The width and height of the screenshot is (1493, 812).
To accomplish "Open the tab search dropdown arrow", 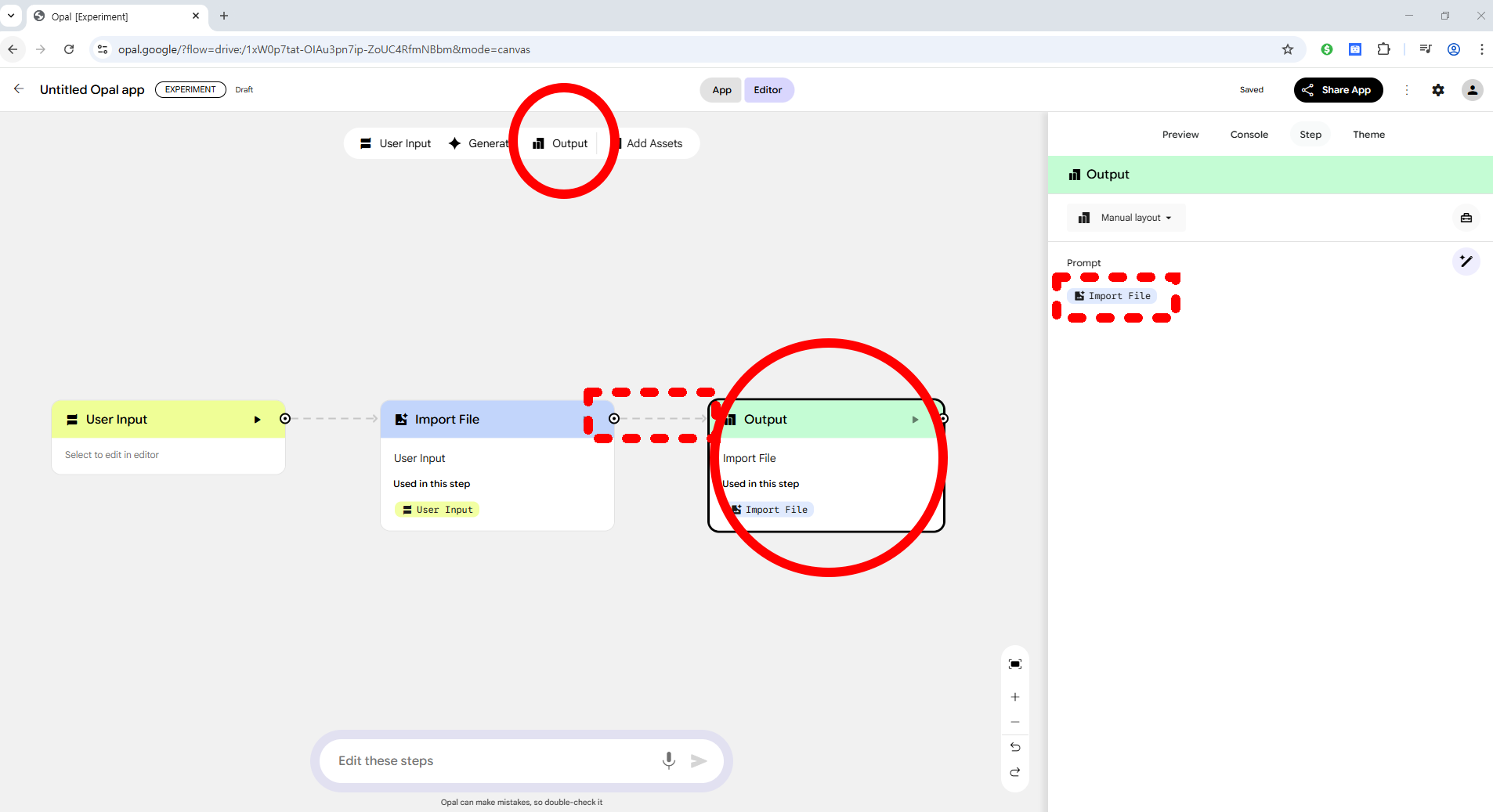I will coord(11,16).
